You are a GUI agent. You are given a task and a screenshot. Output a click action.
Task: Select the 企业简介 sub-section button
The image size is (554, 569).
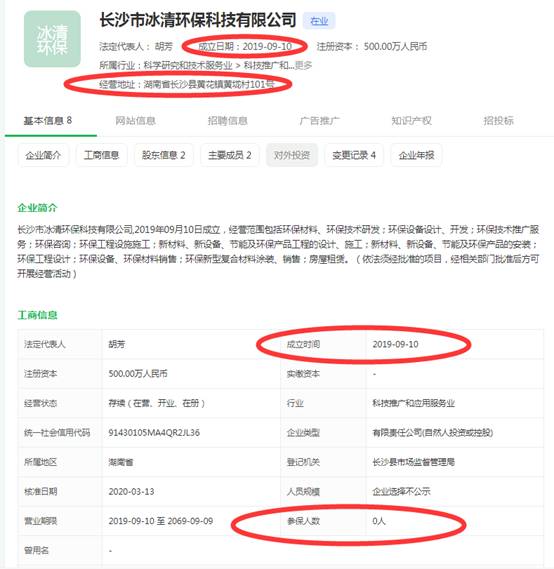coord(43,155)
